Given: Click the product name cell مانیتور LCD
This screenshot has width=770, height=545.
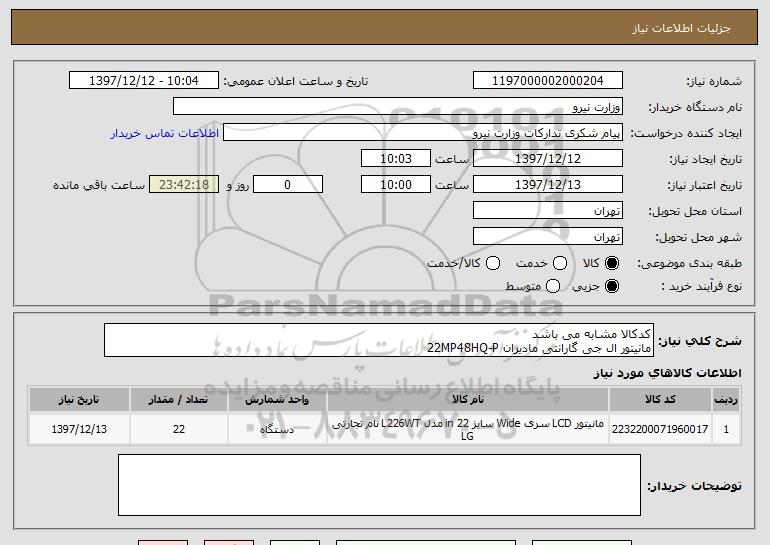Looking at the screenshot, I should pyautogui.click(x=468, y=429).
